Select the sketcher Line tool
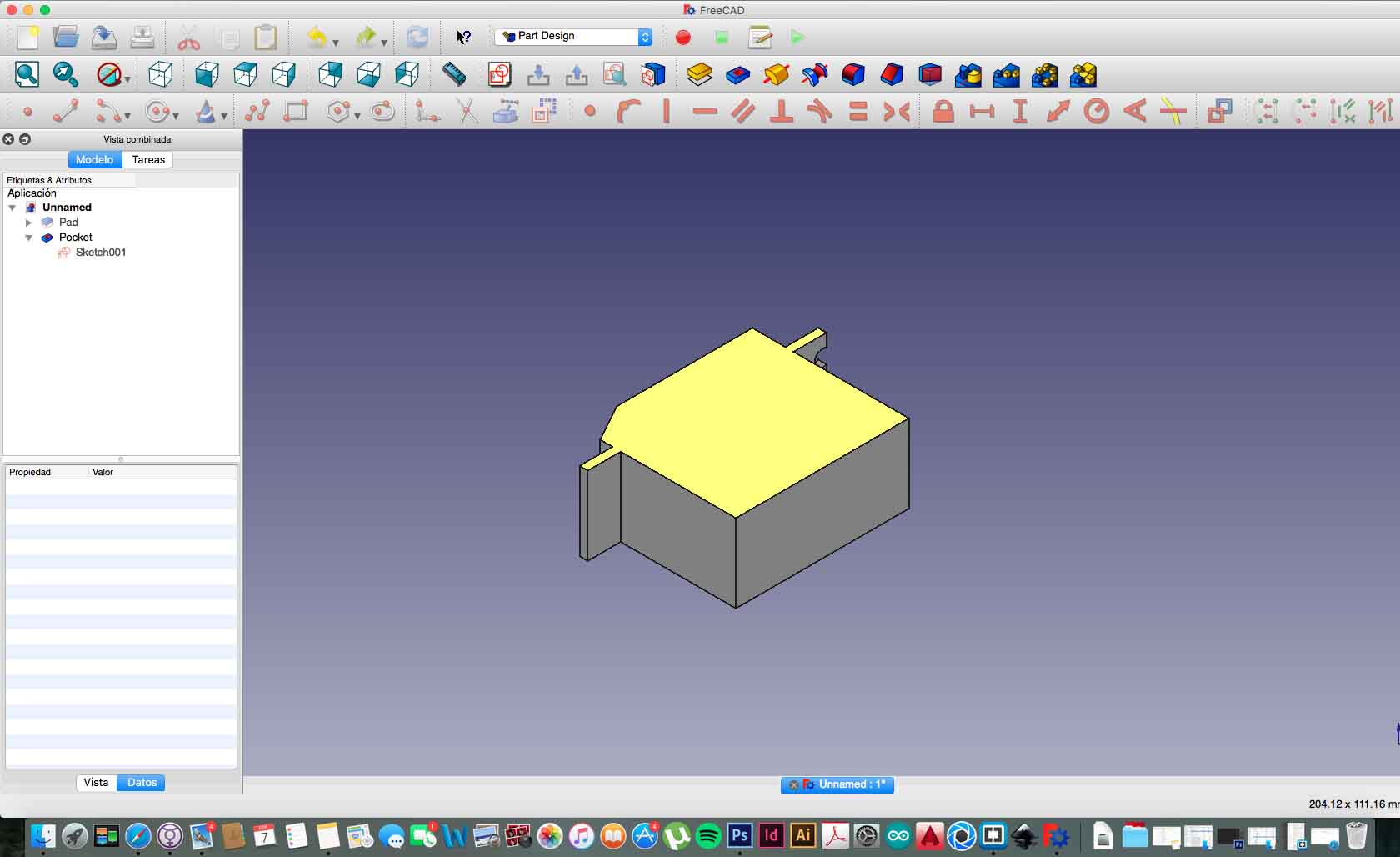Viewport: 1400px width, 857px height. (x=66, y=111)
